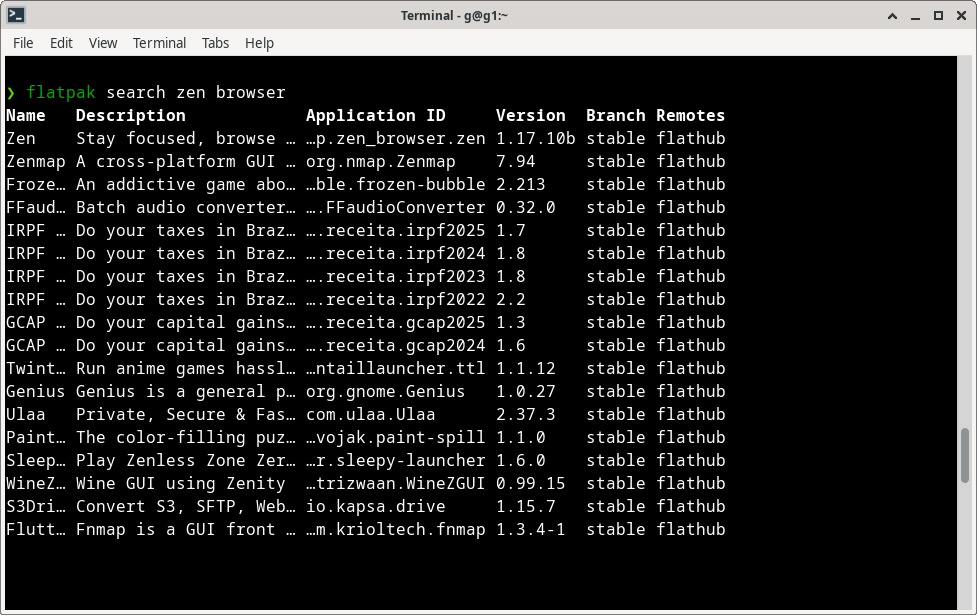Click version '1.15.7' text

click(526, 507)
